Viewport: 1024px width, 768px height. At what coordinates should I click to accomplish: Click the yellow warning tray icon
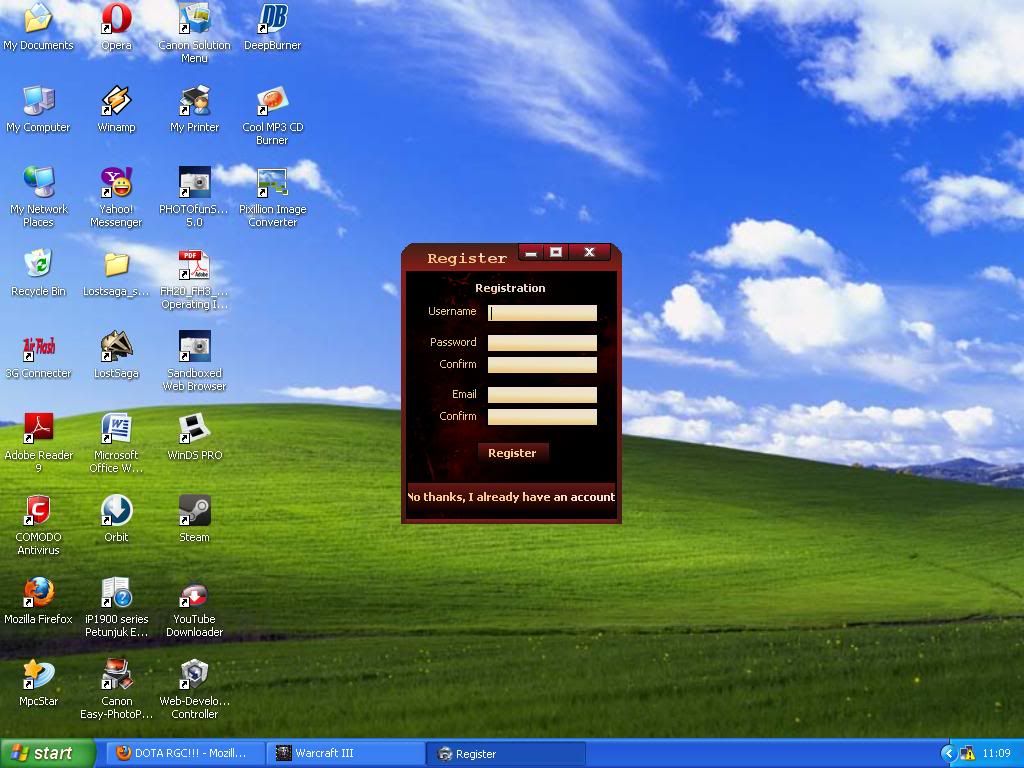coord(967,754)
